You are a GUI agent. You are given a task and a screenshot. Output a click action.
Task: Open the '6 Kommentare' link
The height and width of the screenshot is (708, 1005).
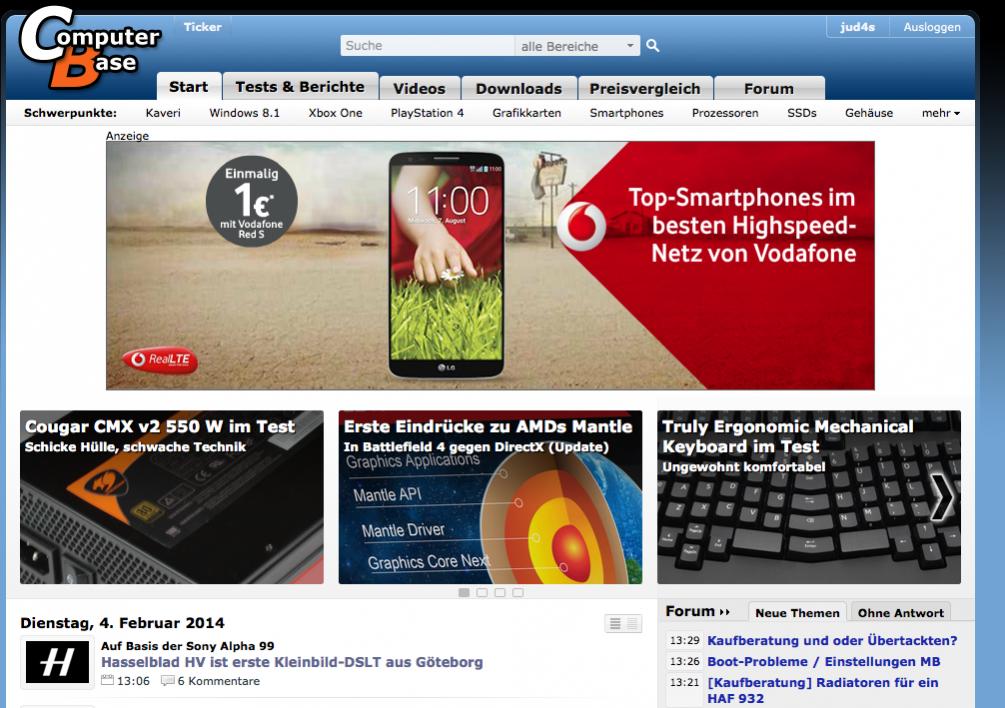pos(219,681)
